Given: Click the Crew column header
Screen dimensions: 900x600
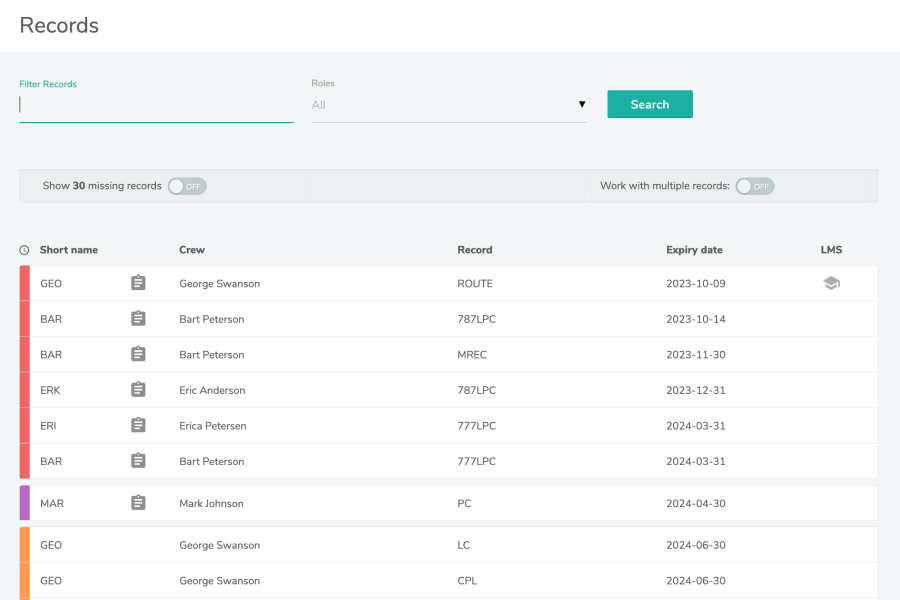Looking at the screenshot, I should 192,250.
